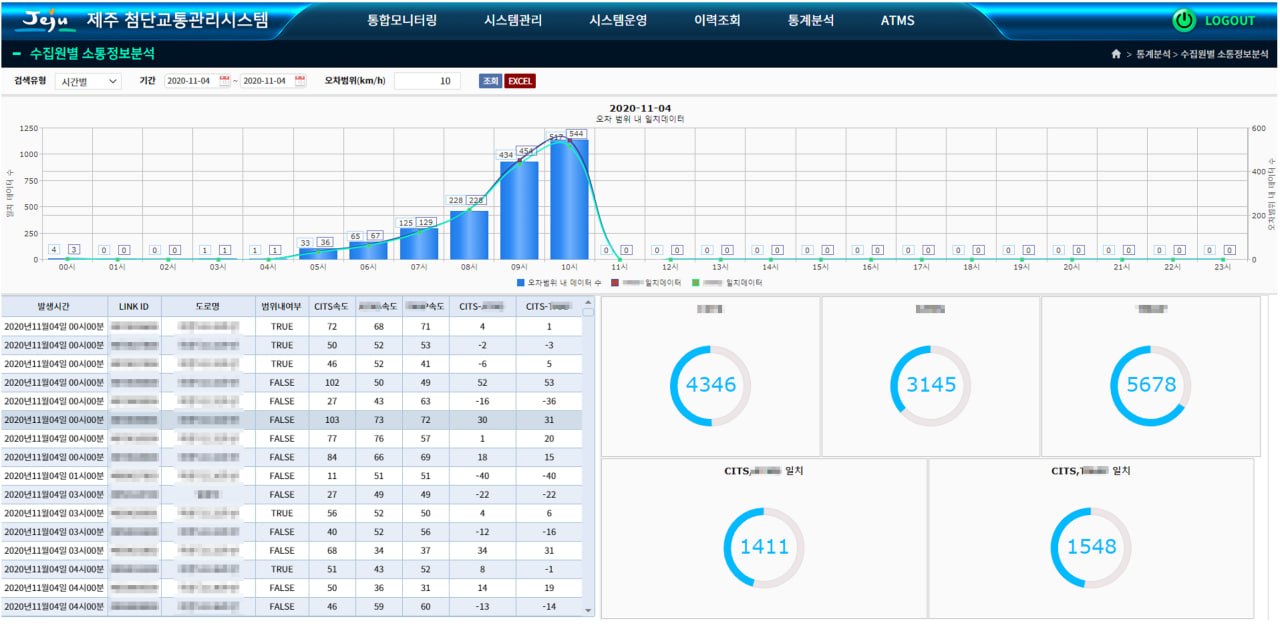This screenshot has width=1280, height=624.
Task: Click the 오차범위 input field
Action: tap(427, 81)
